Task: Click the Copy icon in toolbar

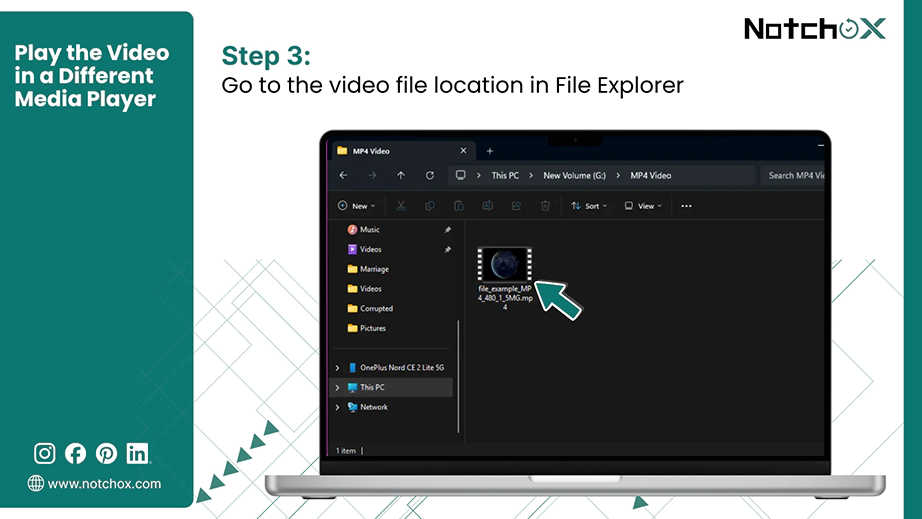Action: [430, 206]
